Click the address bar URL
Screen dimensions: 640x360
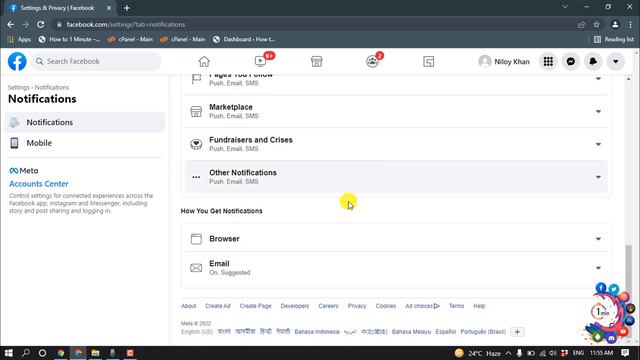pos(126,24)
